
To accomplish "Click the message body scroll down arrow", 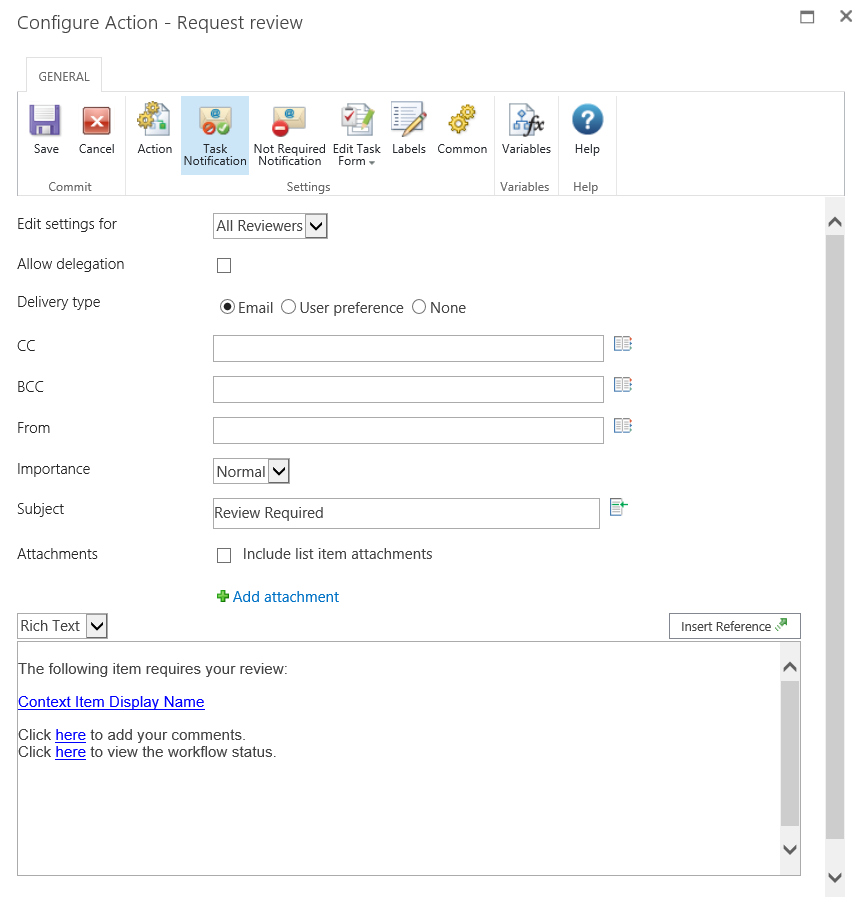I will [790, 850].
